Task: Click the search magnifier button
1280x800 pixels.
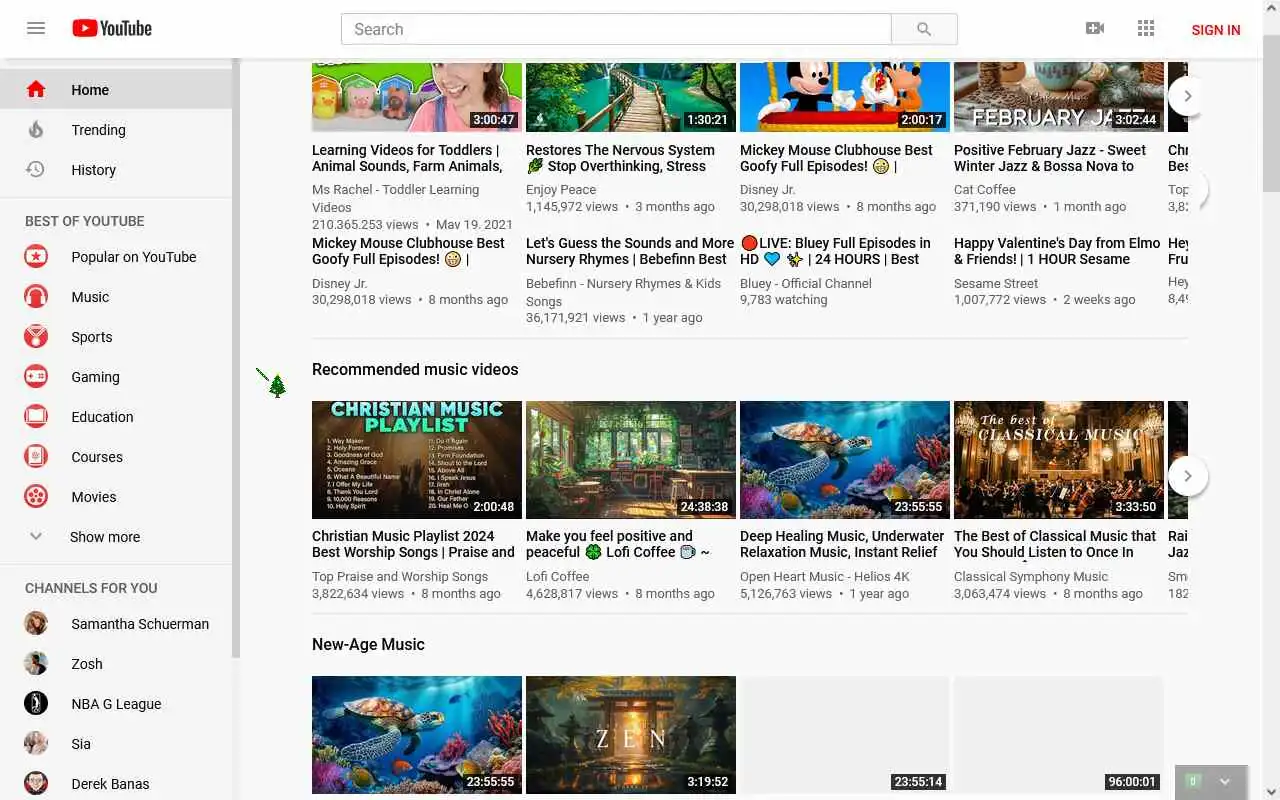Action: pyautogui.click(x=924, y=29)
